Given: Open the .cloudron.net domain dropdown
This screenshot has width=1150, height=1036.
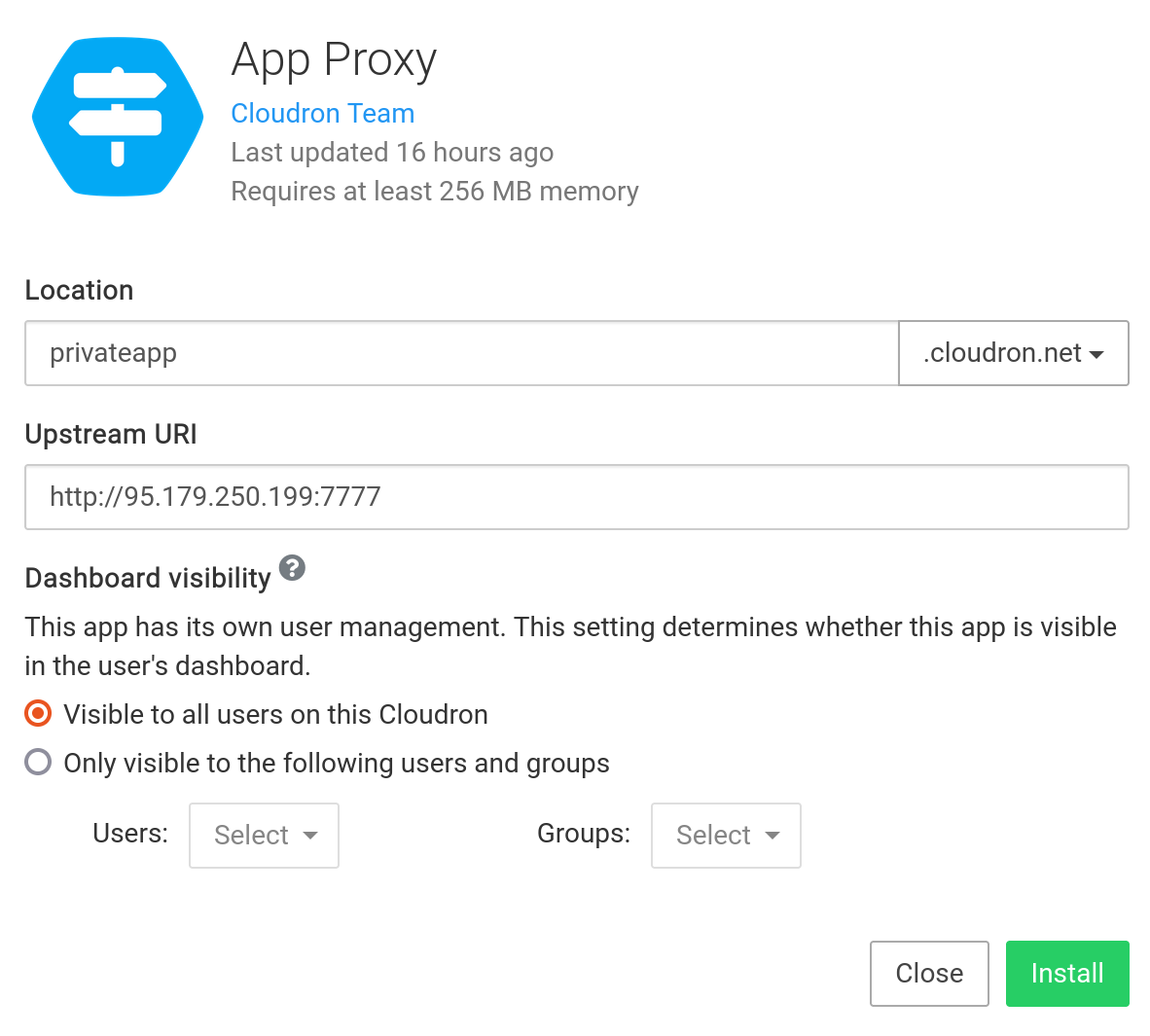Looking at the screenshot, I should pos(1013,353).
